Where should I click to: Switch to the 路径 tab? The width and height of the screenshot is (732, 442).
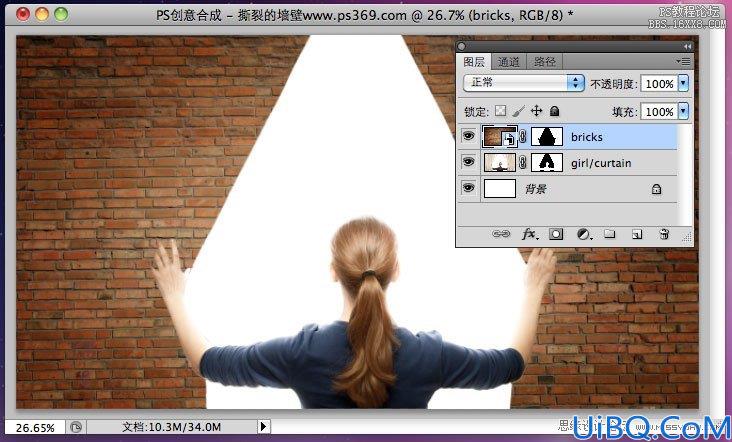544,62
